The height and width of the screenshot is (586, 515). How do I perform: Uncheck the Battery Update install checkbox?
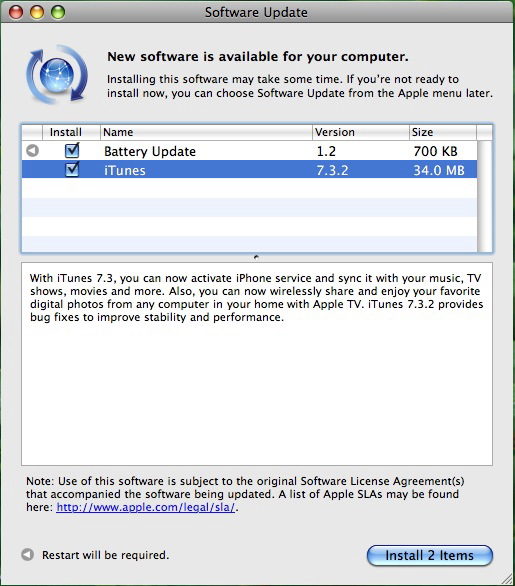coord(72,151)
